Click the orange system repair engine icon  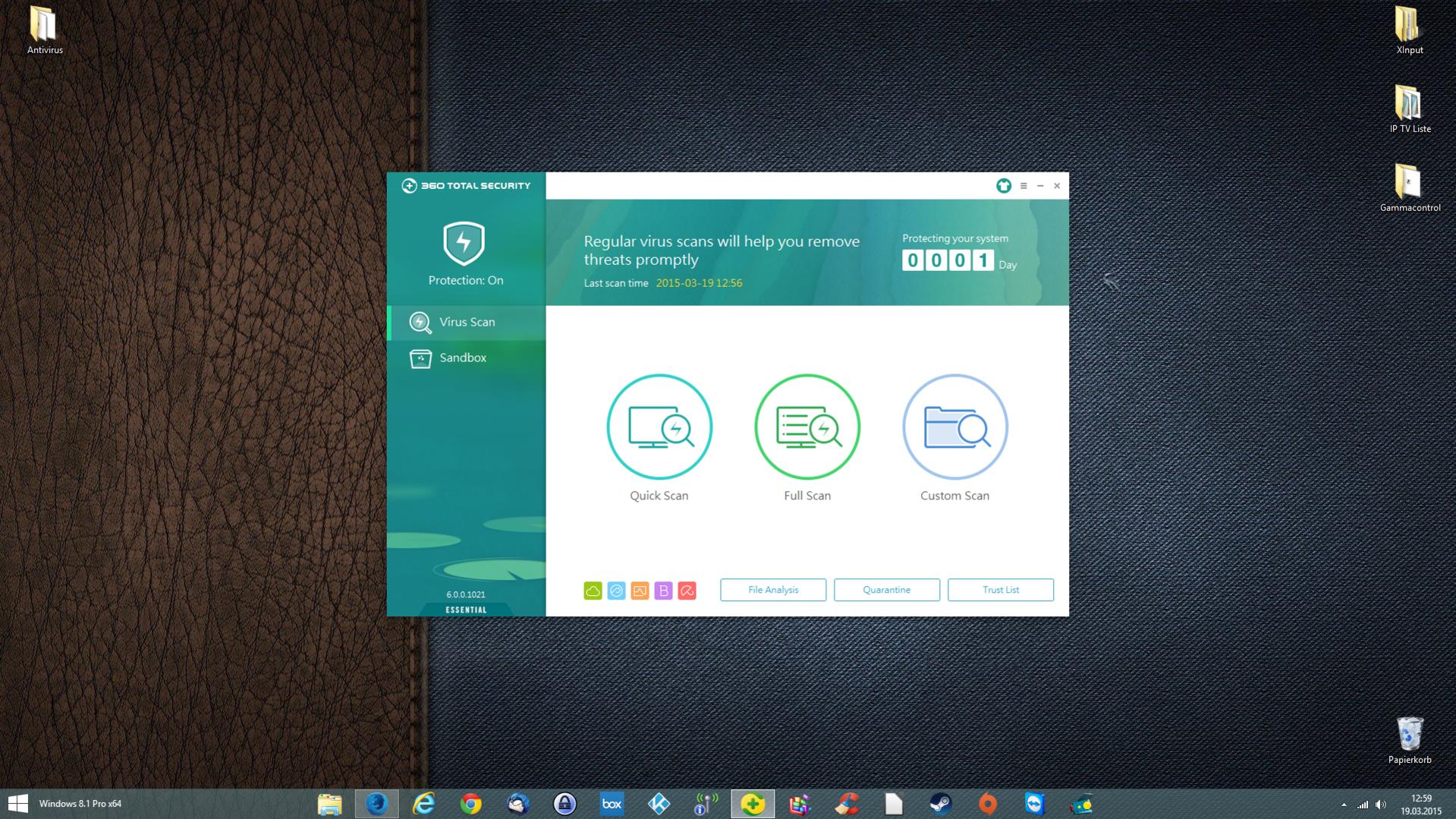coord(640,591)
